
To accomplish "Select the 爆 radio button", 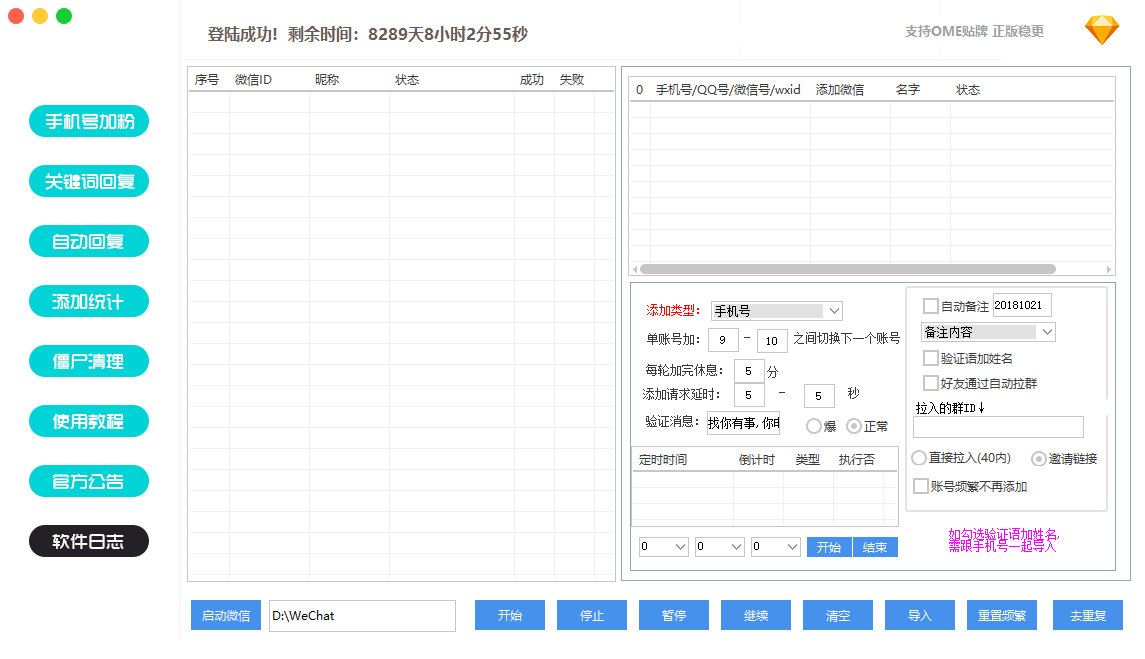I will tap(814, 426).
